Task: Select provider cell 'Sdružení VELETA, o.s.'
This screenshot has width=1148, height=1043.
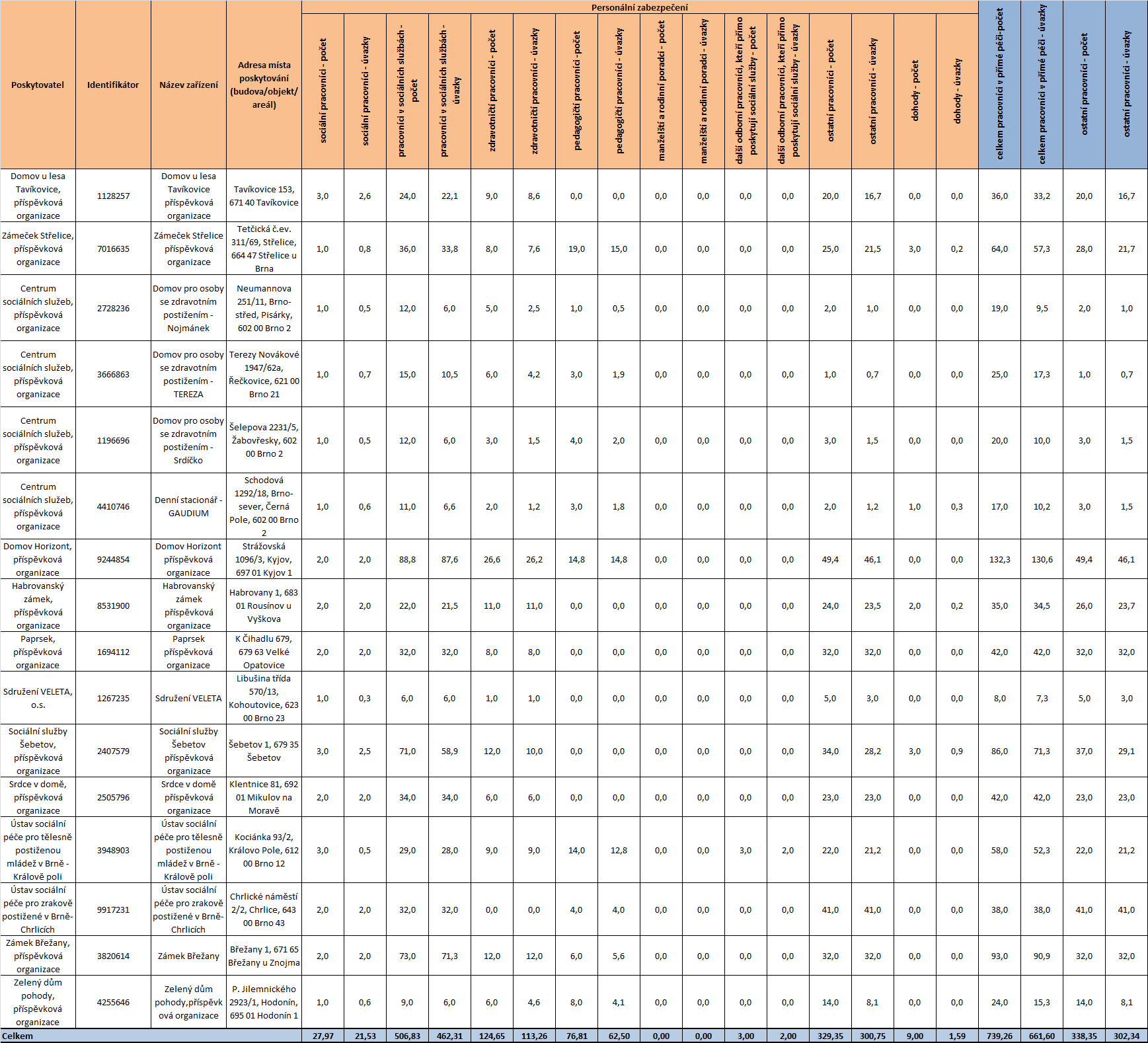Action: pos(38,698)
